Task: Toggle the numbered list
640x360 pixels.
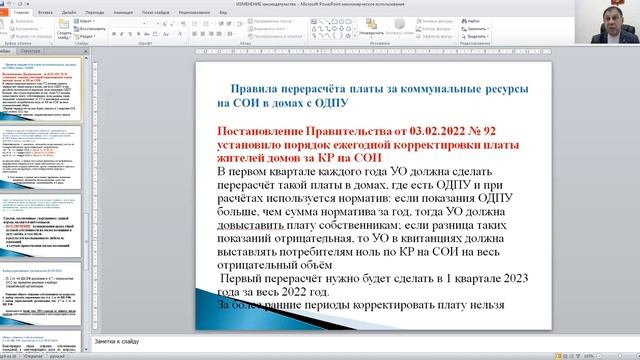Action: tap(207, 24)
